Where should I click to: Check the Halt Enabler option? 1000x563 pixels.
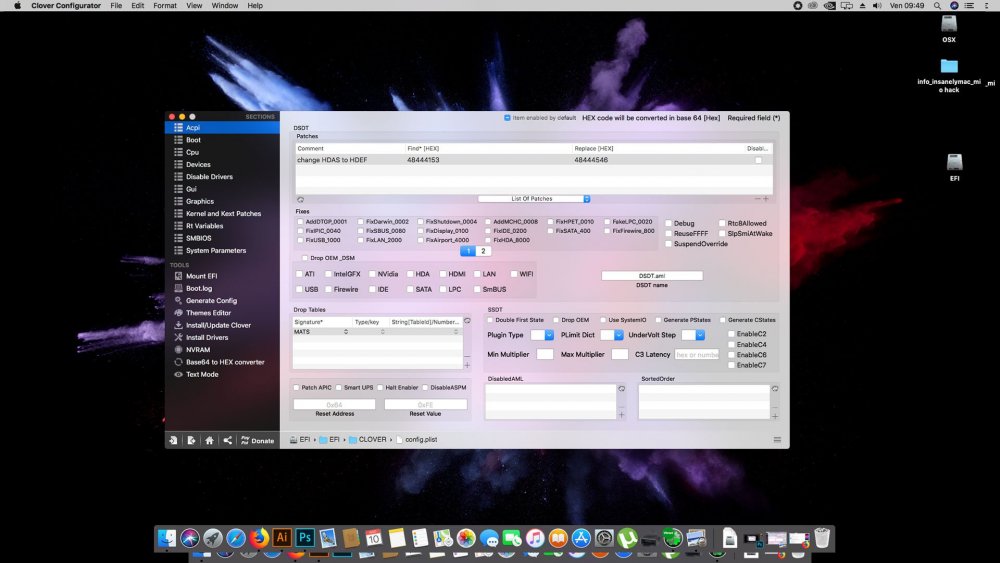pos(380,388)
